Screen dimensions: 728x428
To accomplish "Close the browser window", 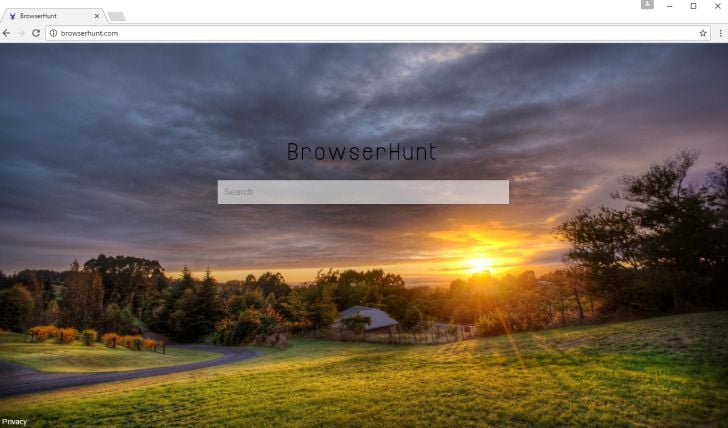I will pos(717,6).
